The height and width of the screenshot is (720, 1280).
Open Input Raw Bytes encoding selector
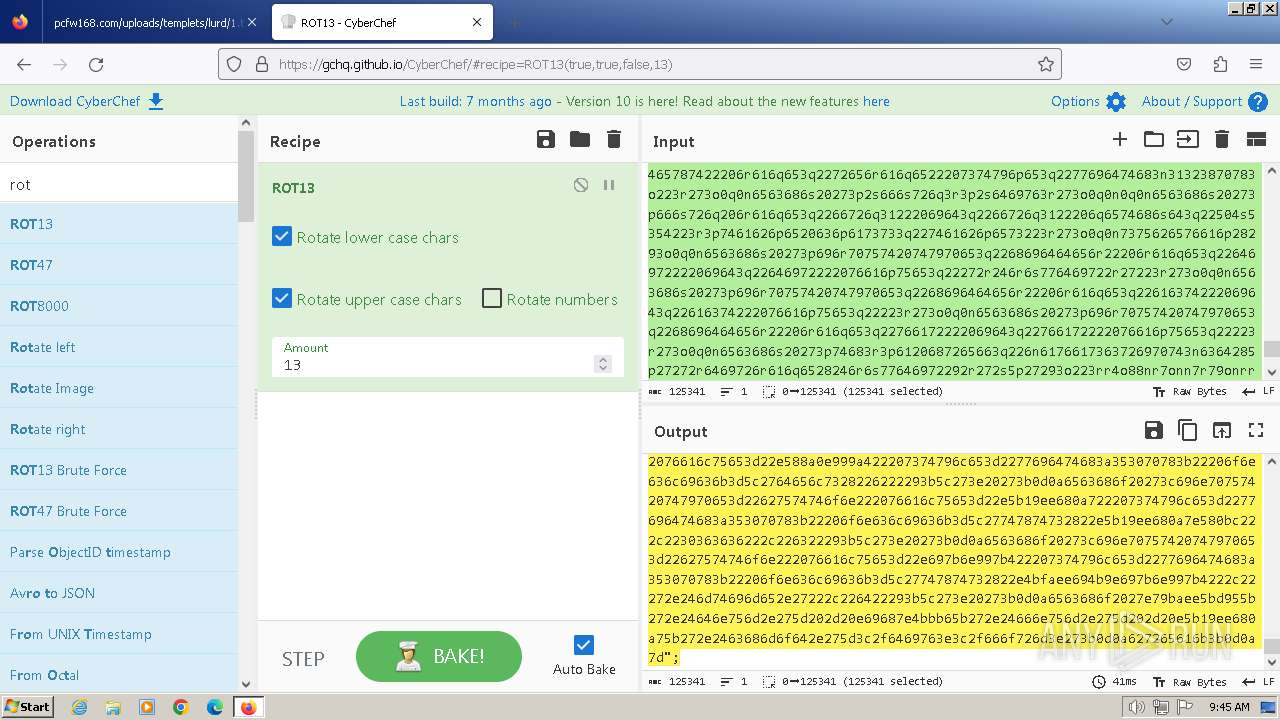click(1190, 391)
